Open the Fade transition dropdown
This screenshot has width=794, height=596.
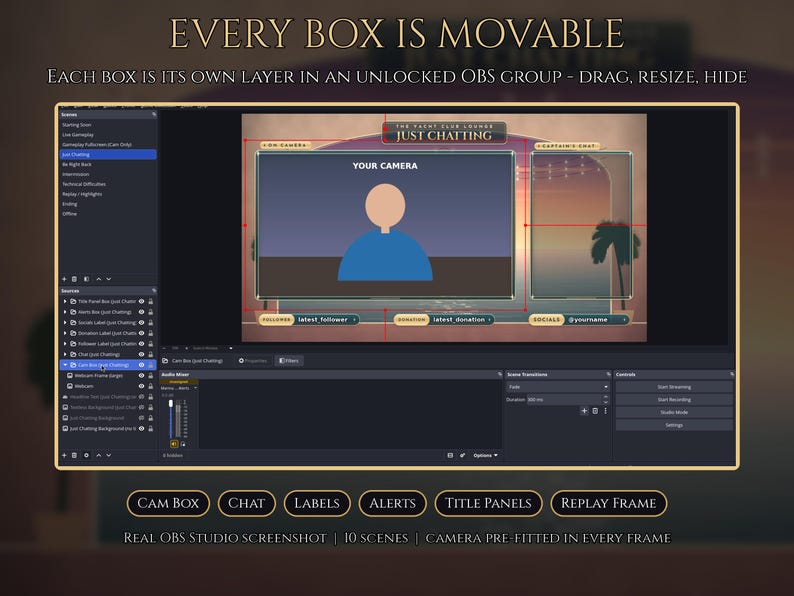tap(558, 387)
